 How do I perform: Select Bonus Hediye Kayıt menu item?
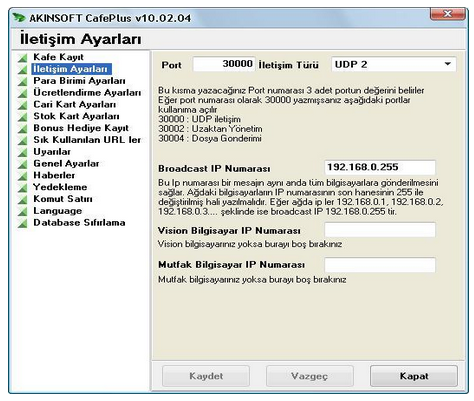pos(81,128)
